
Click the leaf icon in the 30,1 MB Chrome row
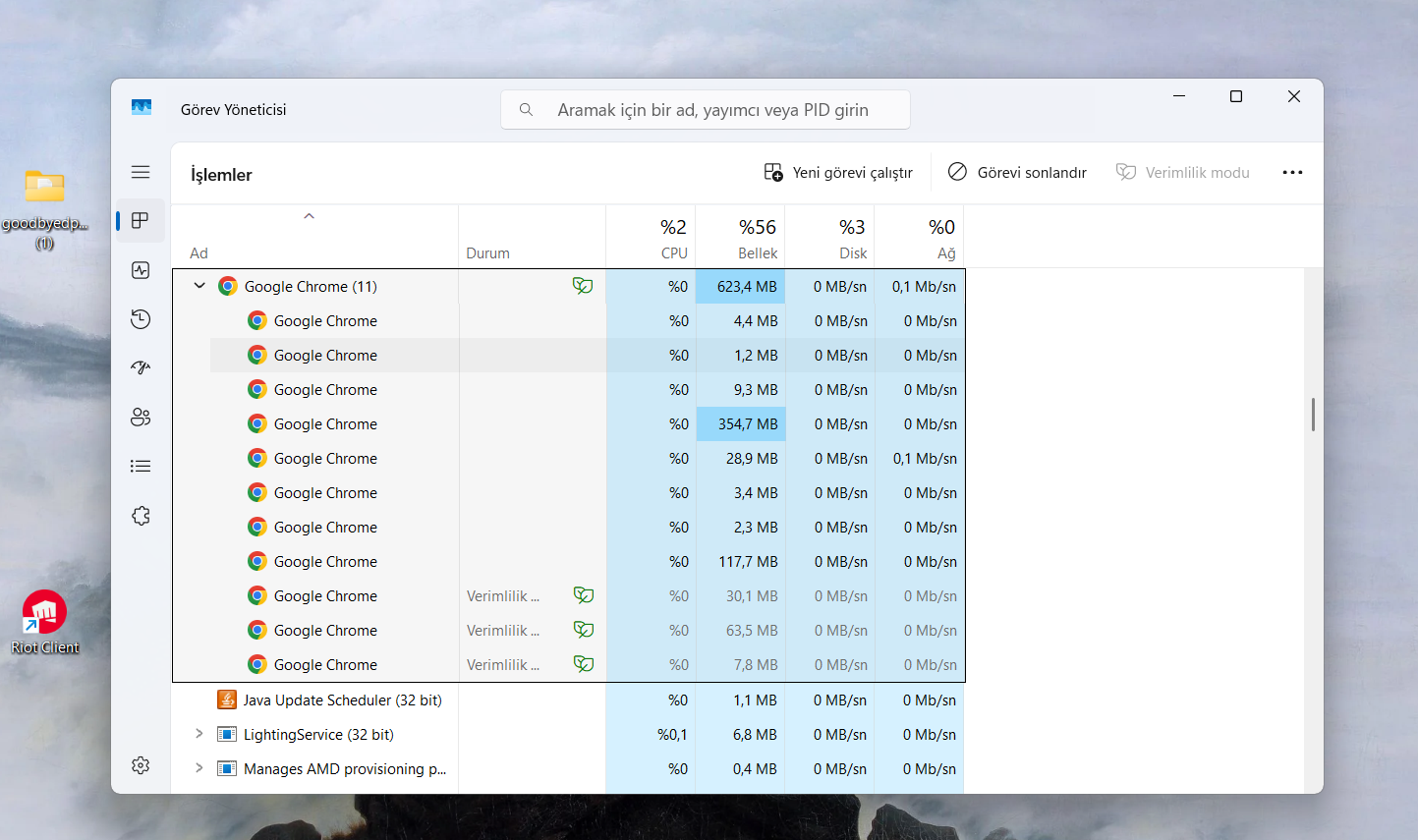(x=584, y=595)
